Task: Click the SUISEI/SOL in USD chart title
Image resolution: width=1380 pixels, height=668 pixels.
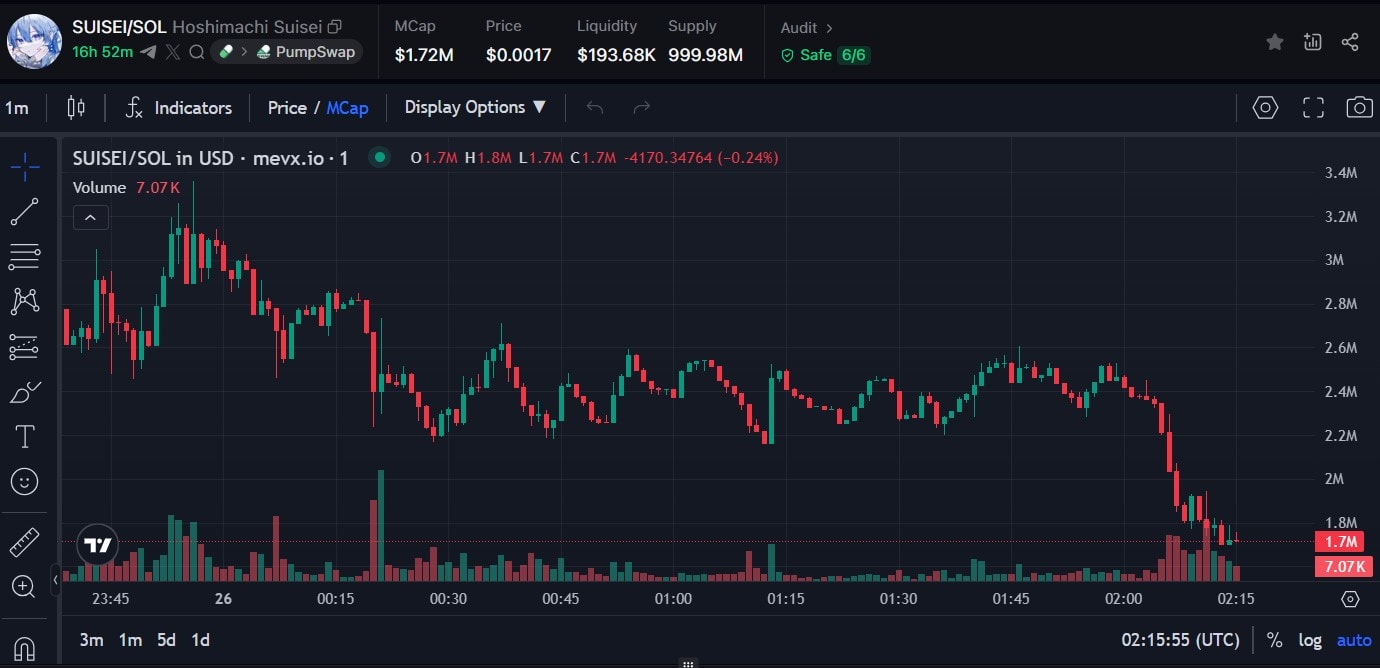Action: coord(210,158)
